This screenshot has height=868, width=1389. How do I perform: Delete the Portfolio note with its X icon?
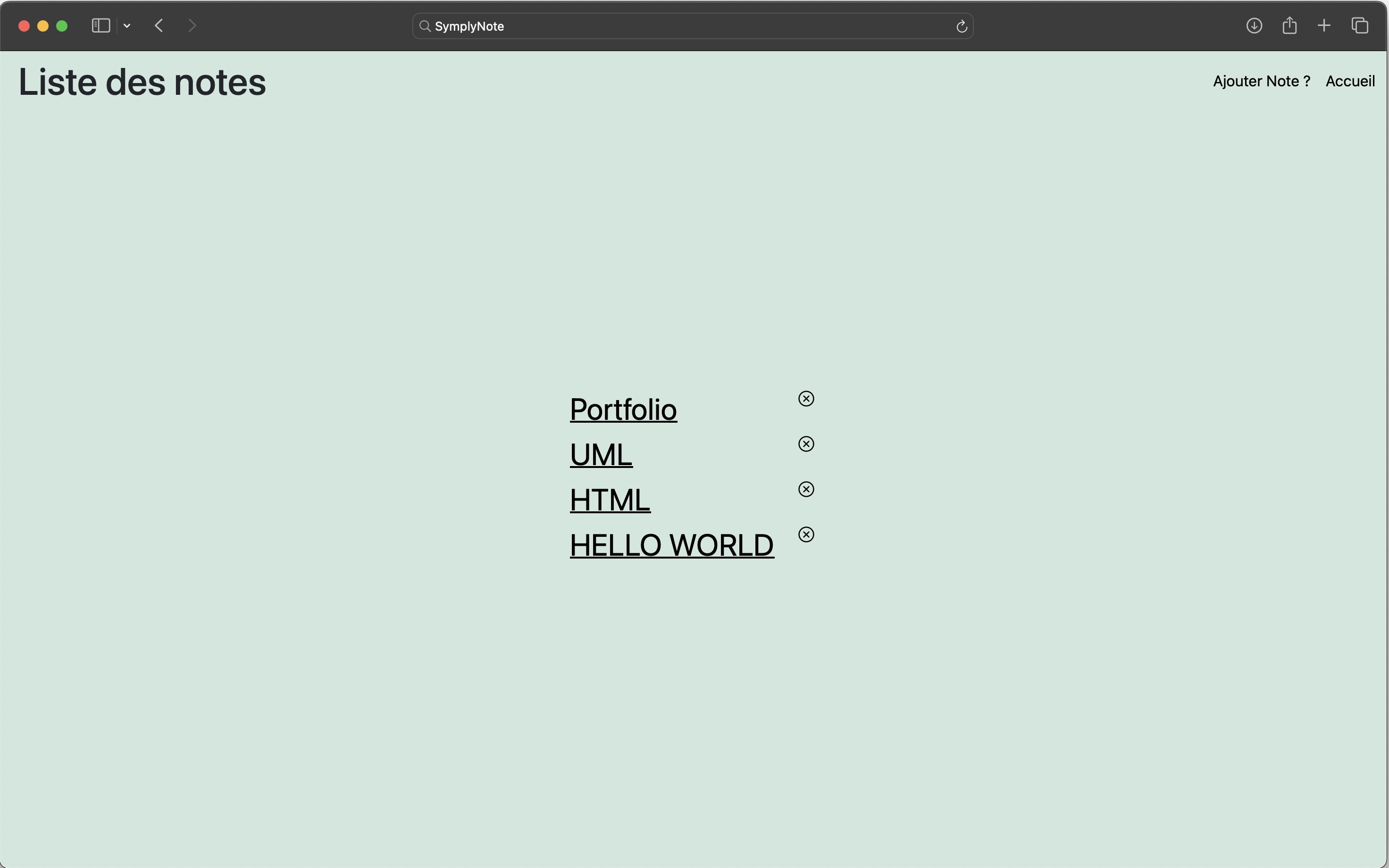tap(806, 399)
